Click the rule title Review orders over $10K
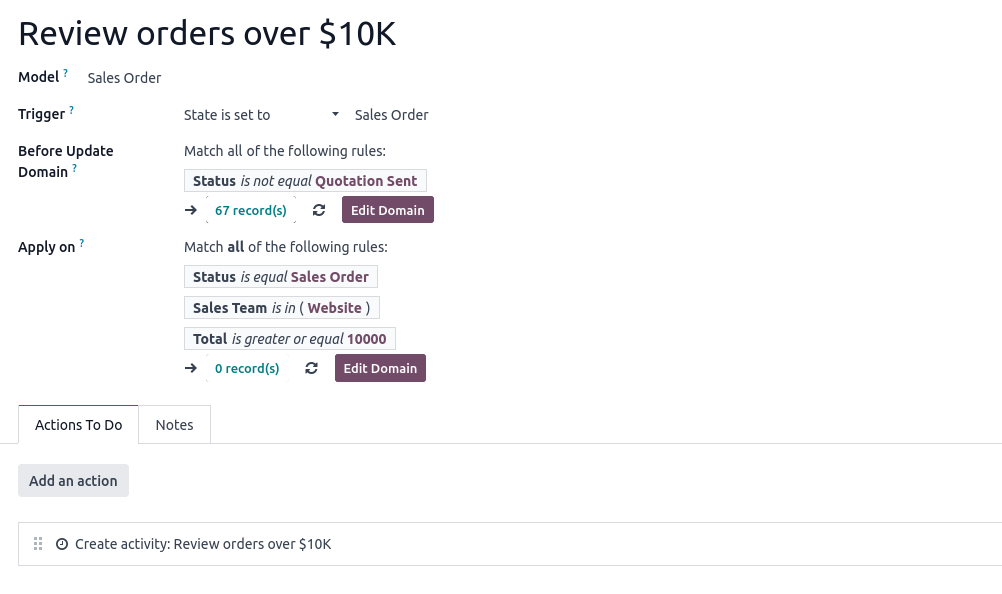The width and height of the screenshot is (1002, 594). click(x=207, y=33)
